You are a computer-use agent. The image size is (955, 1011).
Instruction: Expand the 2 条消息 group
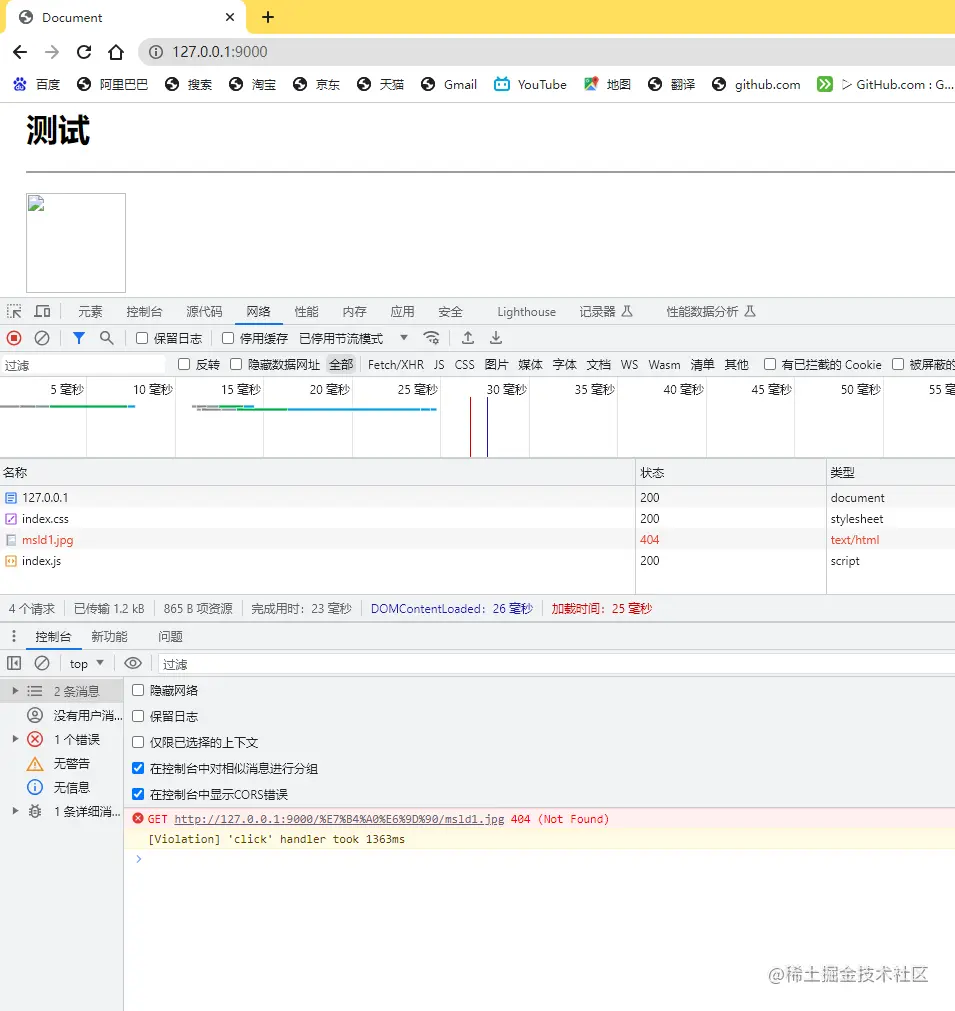click(15, 691)
